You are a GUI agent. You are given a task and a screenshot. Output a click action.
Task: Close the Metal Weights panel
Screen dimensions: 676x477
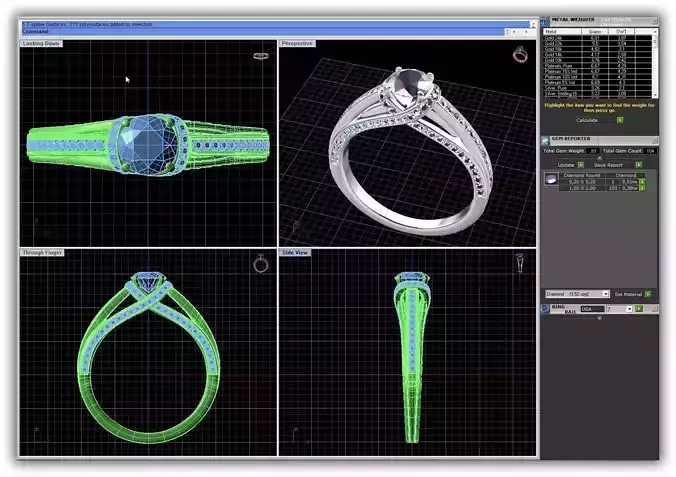(655, 22)
